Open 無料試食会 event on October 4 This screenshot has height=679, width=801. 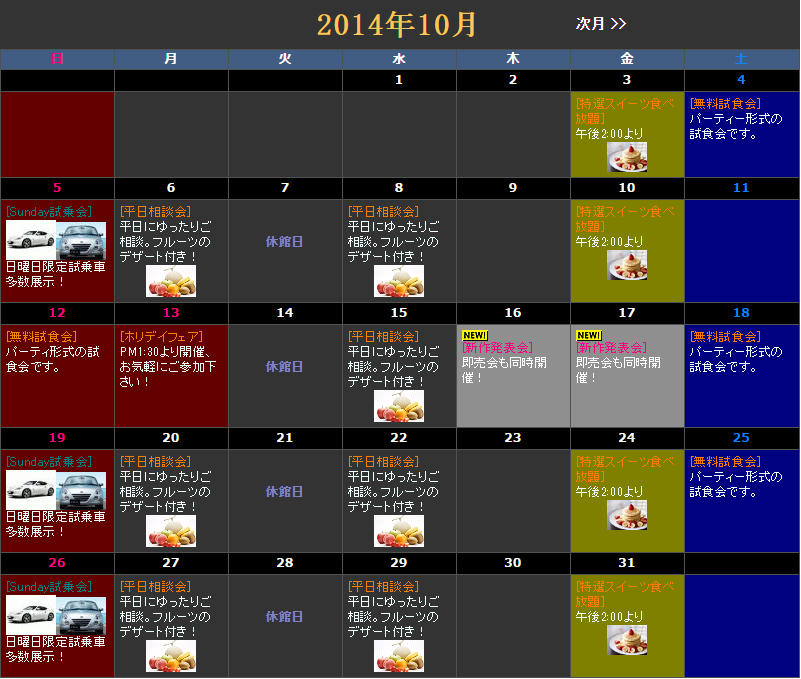click(725, 103)
